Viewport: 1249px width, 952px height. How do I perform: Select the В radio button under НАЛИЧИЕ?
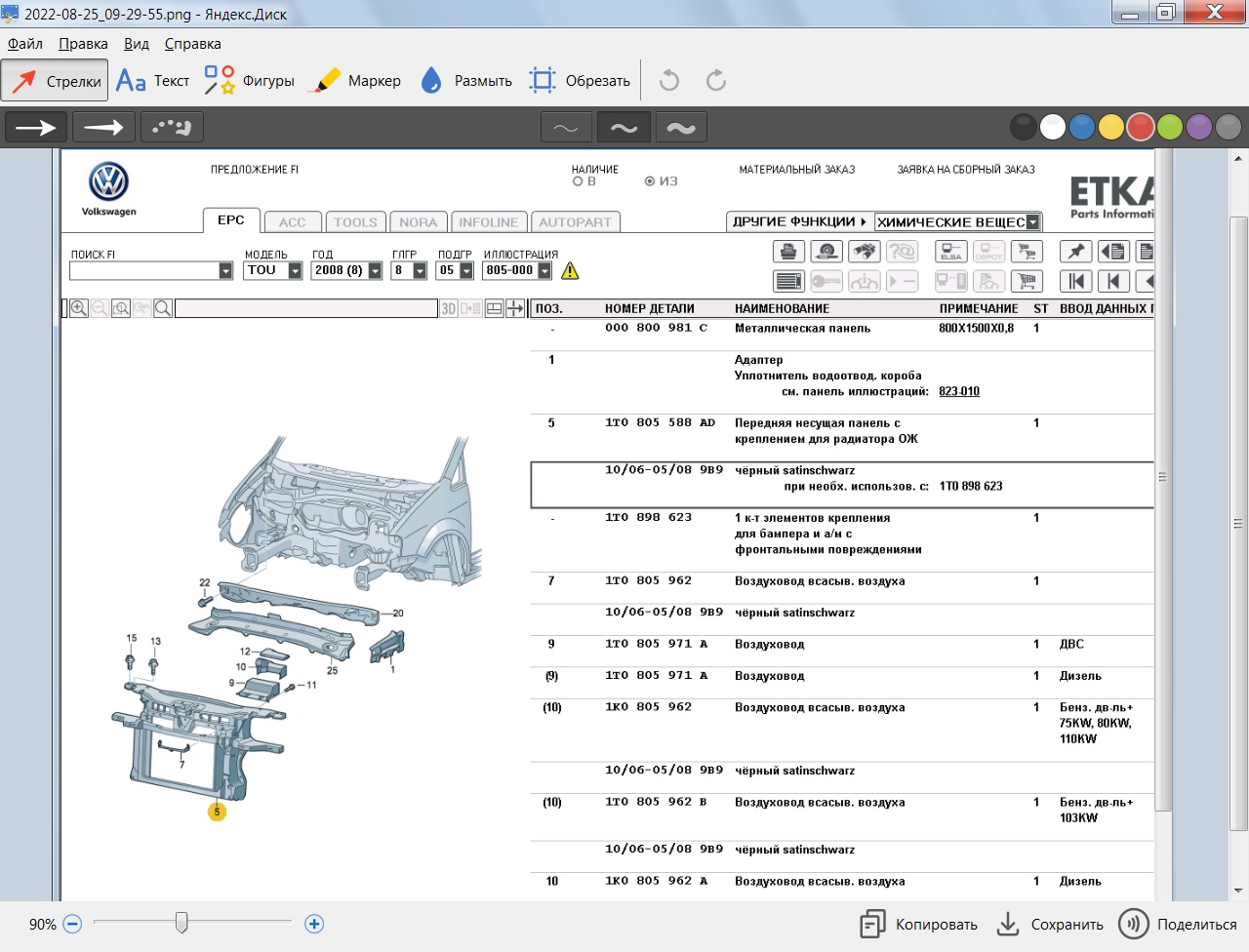pyautogui.click(x=578, y=181)
